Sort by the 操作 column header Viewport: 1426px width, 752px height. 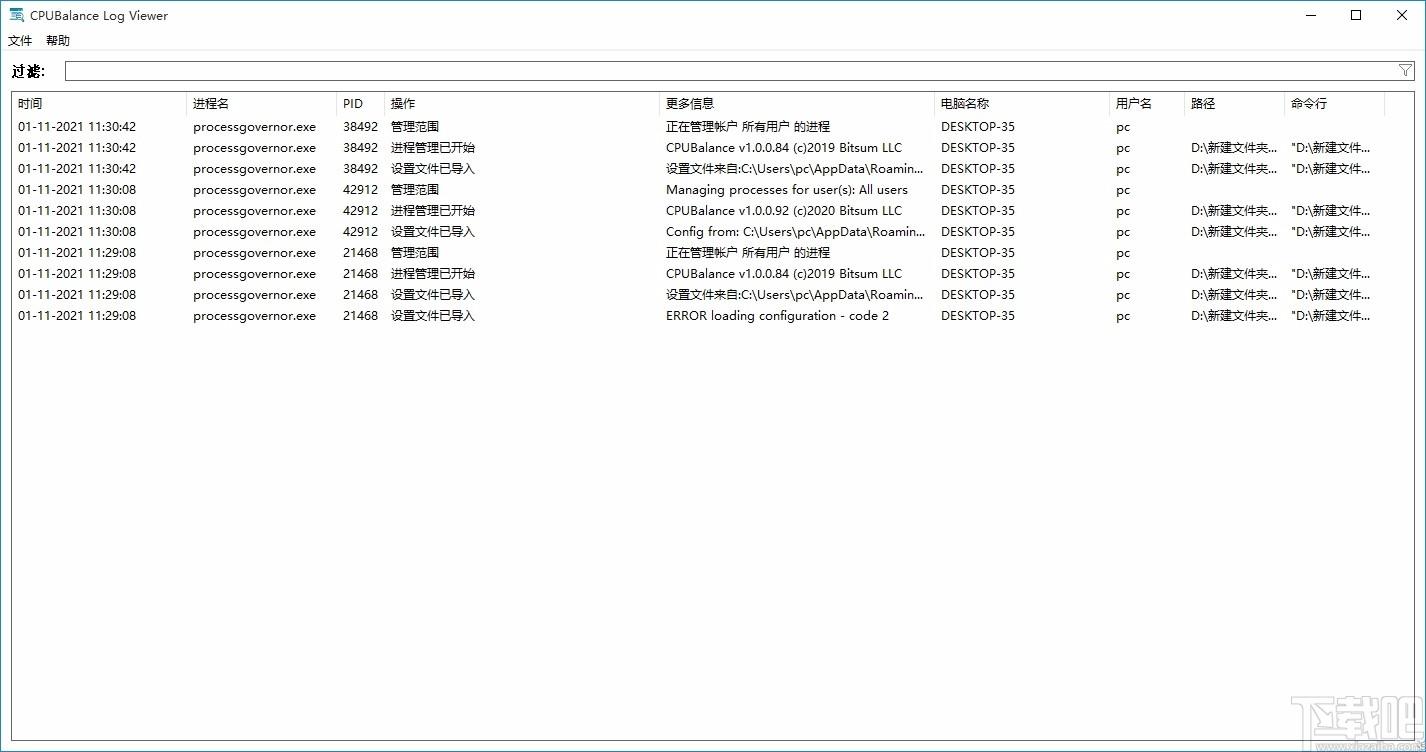pos(522,104)
